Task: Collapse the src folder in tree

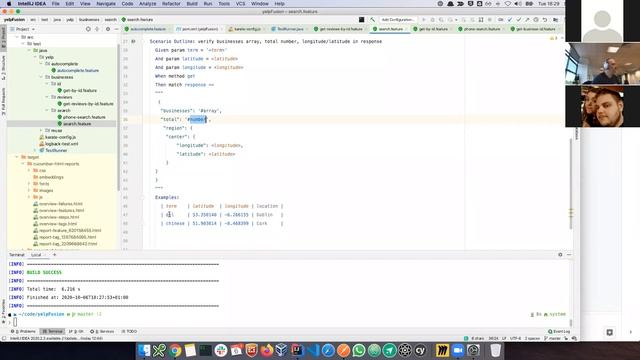Action: click(x=18, y=37)
